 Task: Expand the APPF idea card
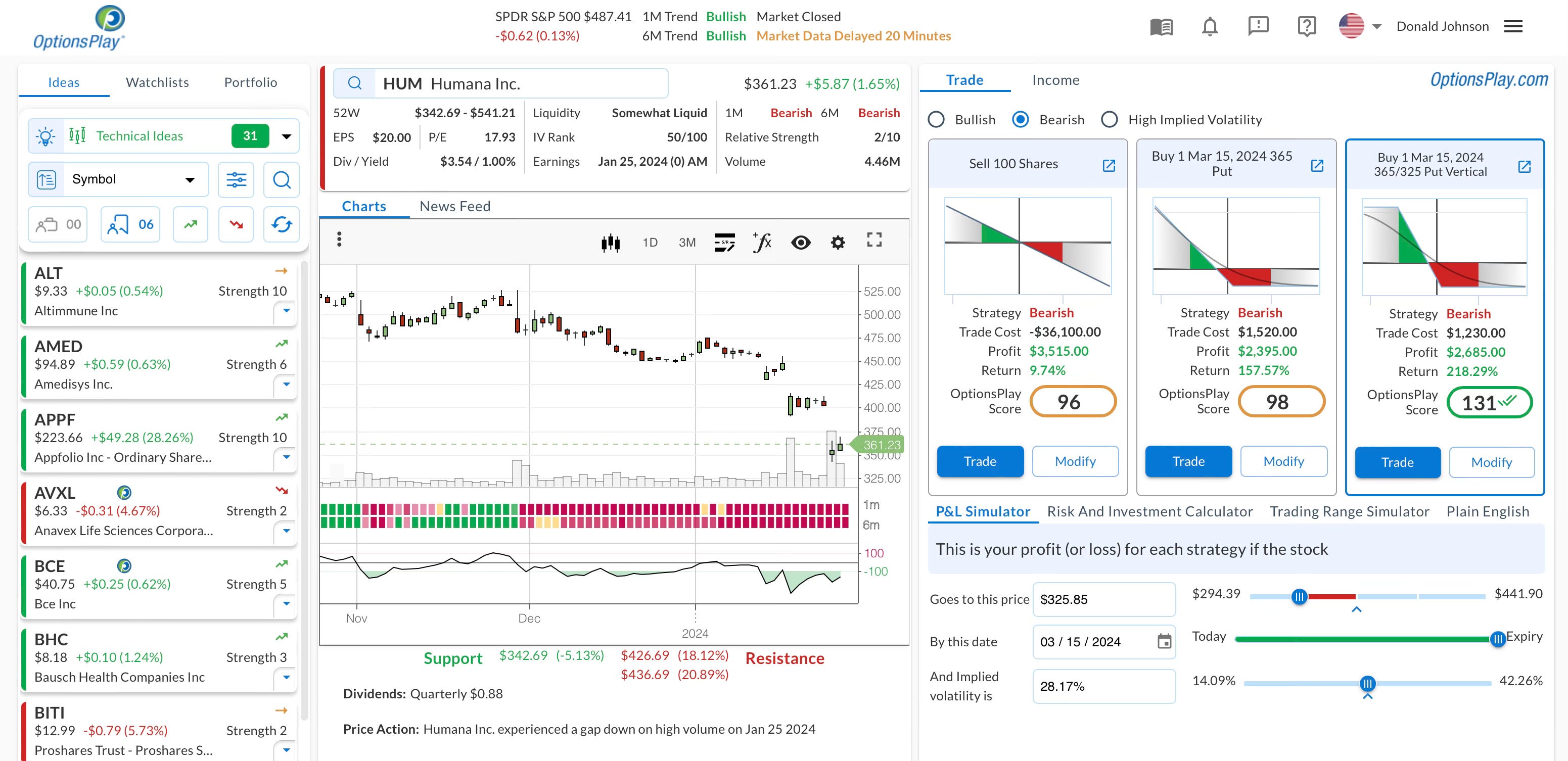pyautogui.click(x=286, y=457)
